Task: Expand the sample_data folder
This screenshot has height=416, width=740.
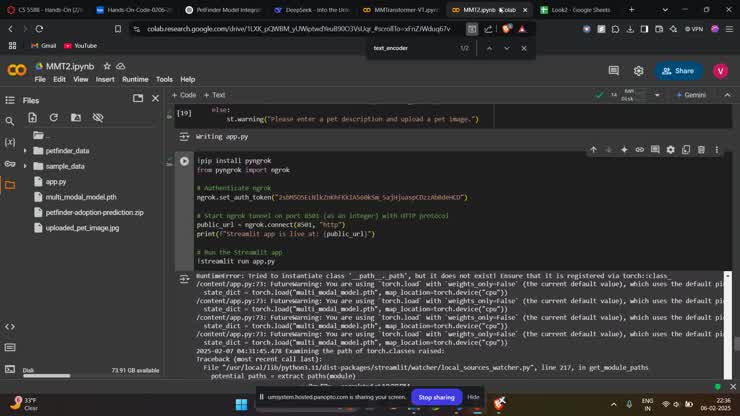Action: (26, 166)
